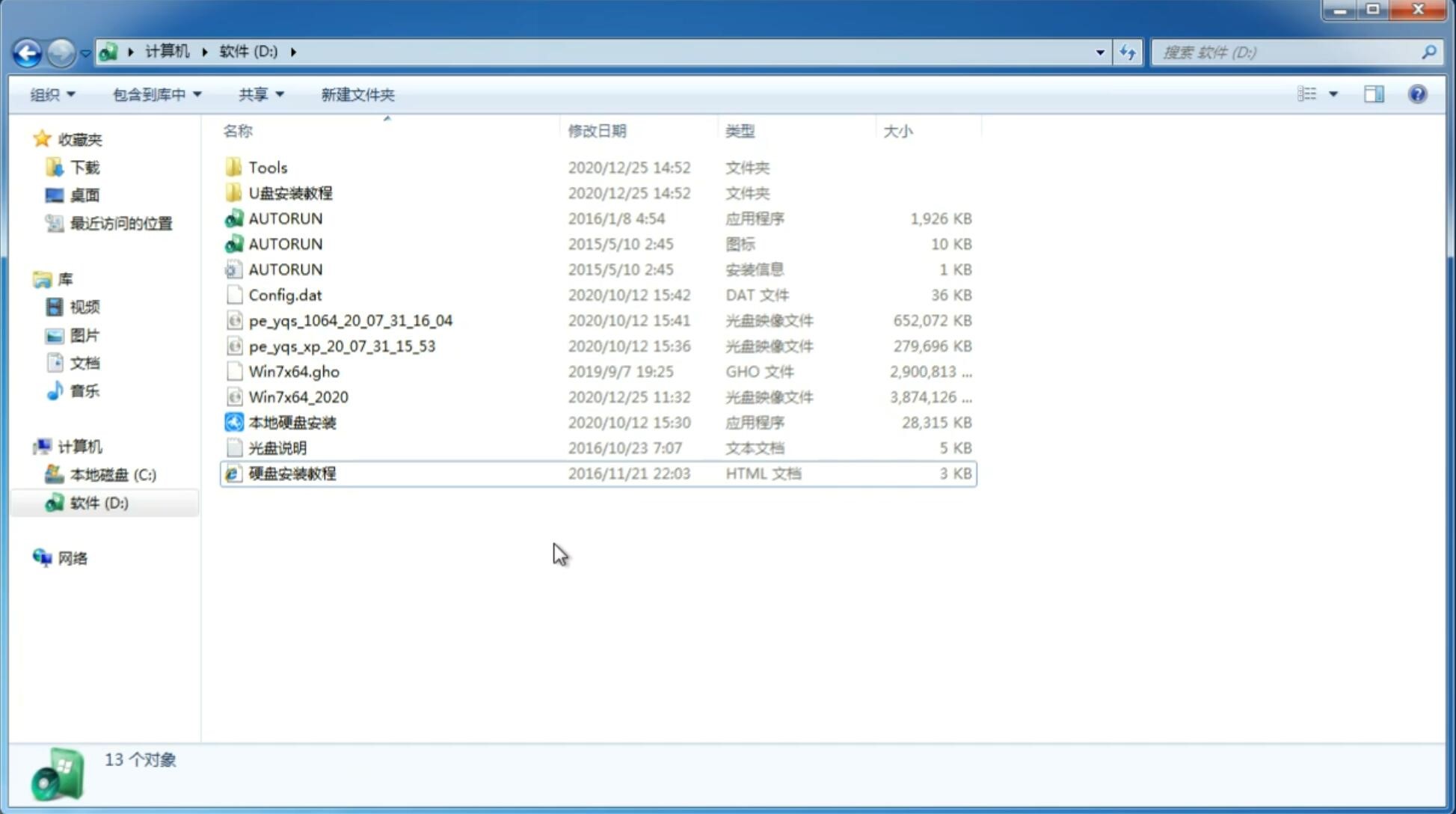Open the U盘安装教程 folder

291,192
